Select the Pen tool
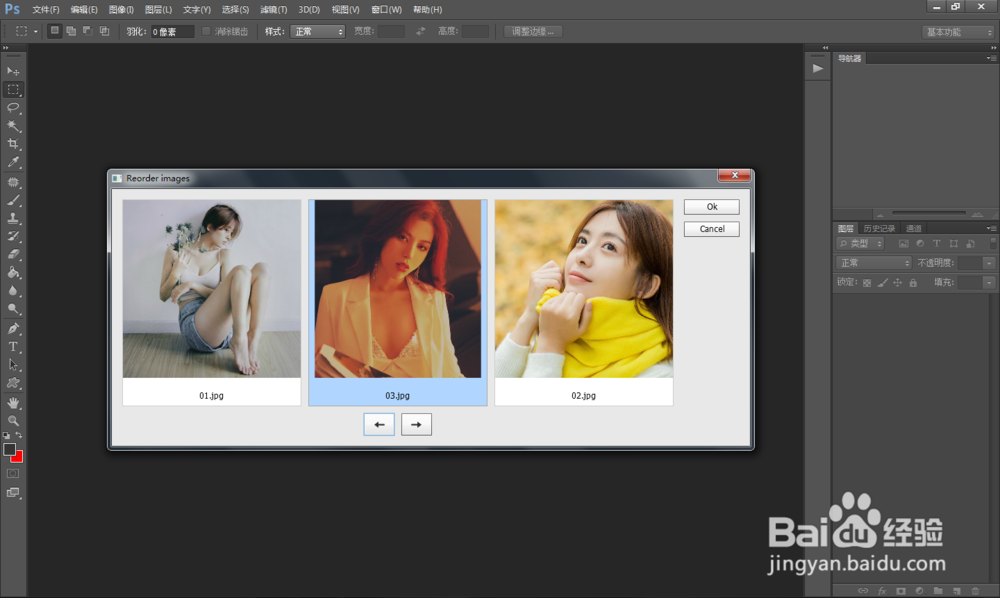 click(13, 328)
